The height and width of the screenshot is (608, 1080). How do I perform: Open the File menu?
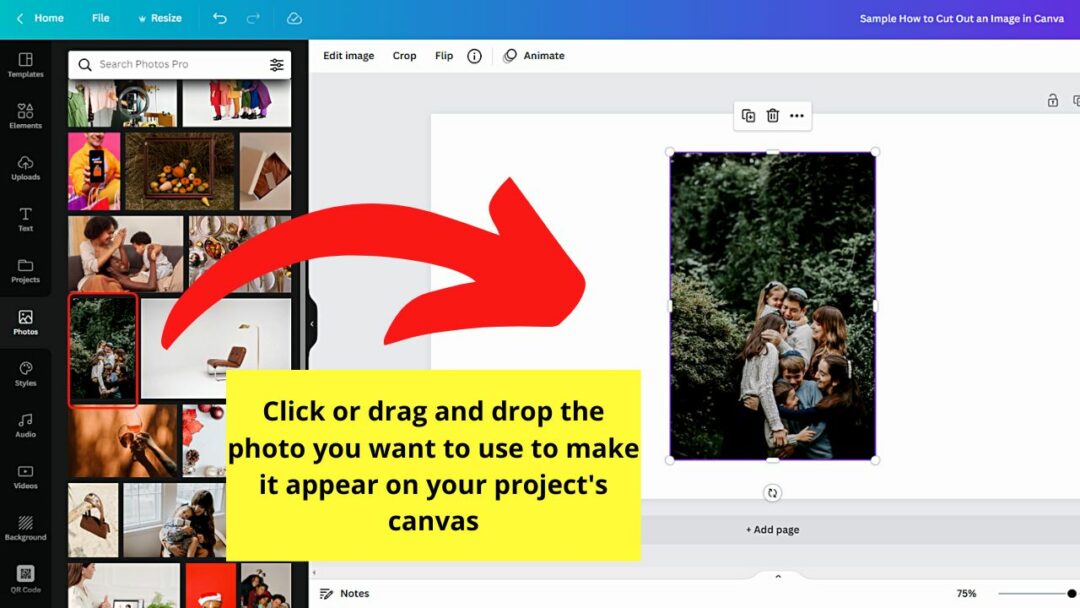(x=100, y=18)
